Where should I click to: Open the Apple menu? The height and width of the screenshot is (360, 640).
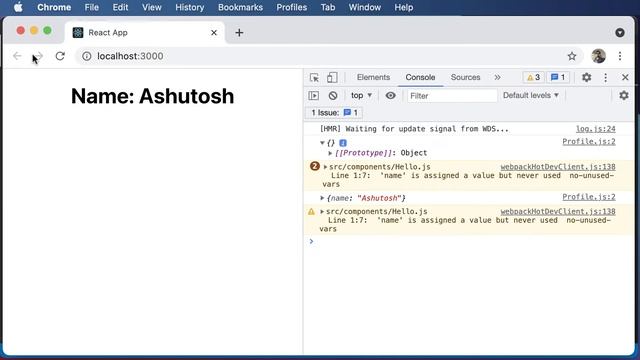18,7
